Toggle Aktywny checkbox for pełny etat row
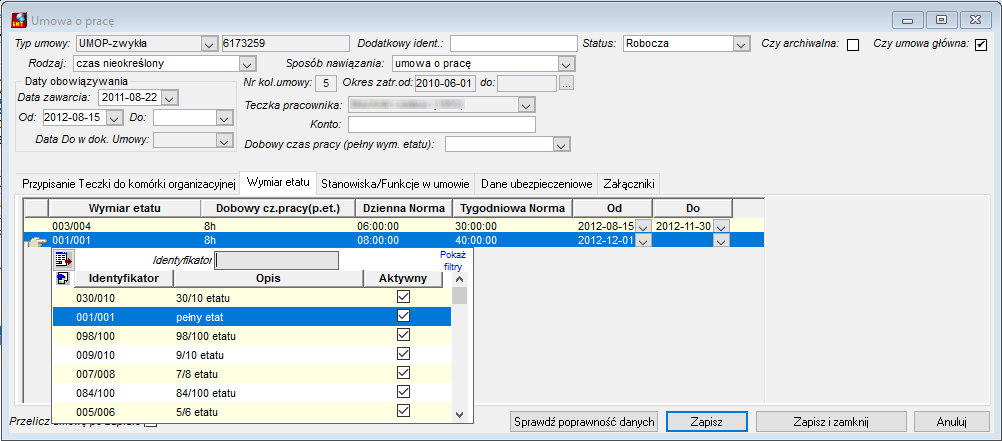The width and height of the screenshot is (1002, 441). point(403,316)
